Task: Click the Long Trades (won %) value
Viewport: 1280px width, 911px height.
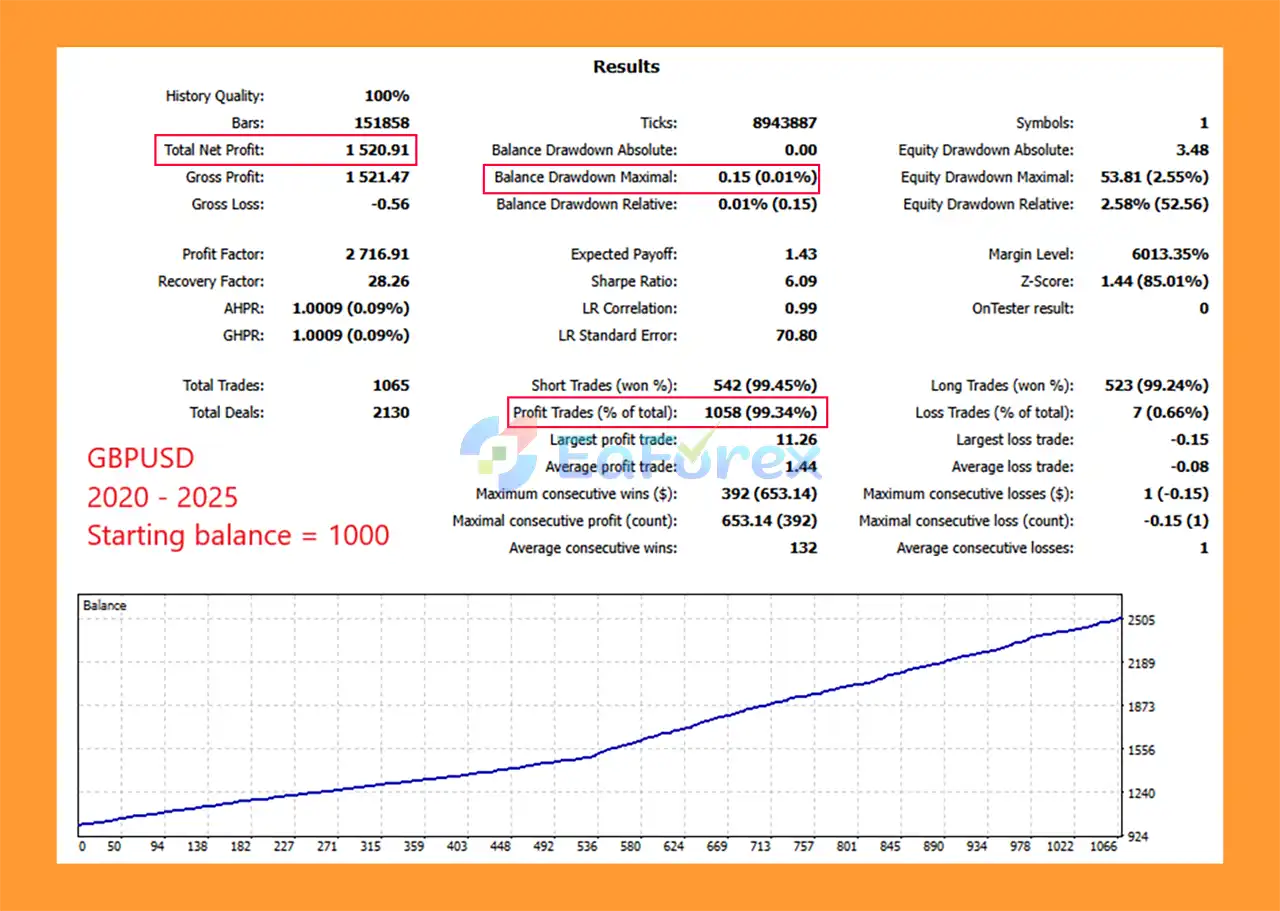Action: [1157, 385]
